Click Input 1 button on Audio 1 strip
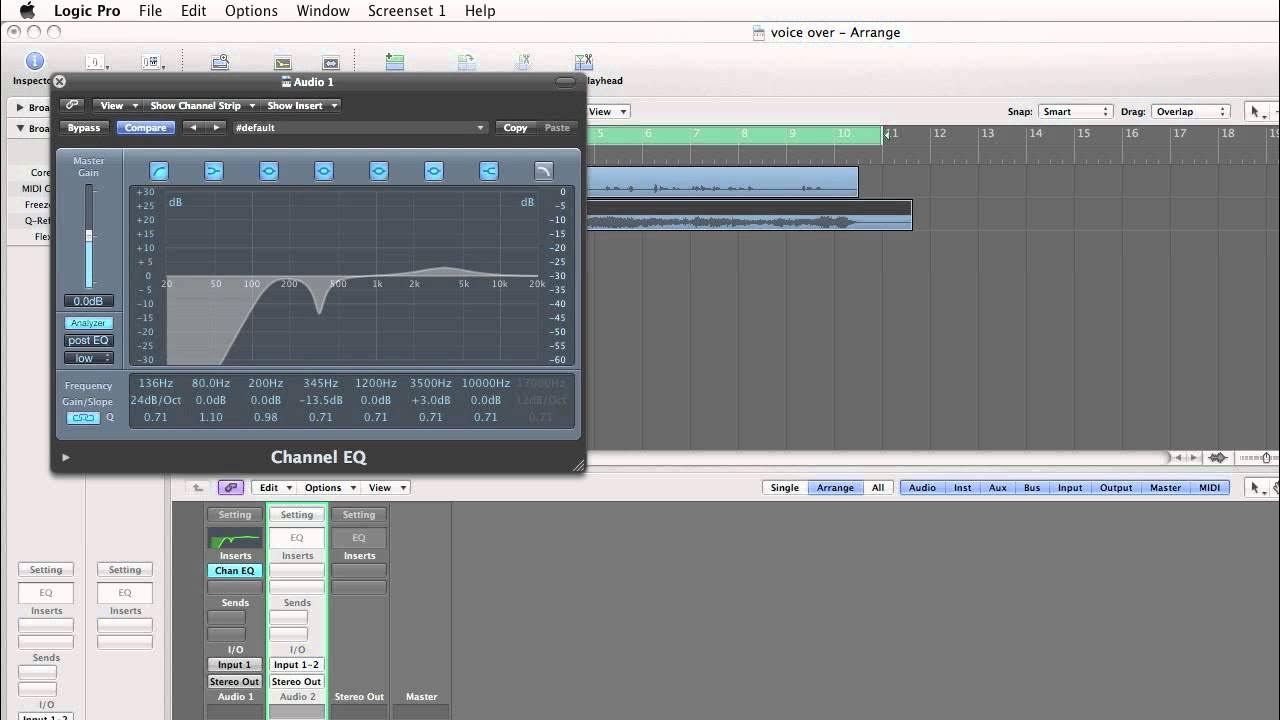 click(235, 665)
